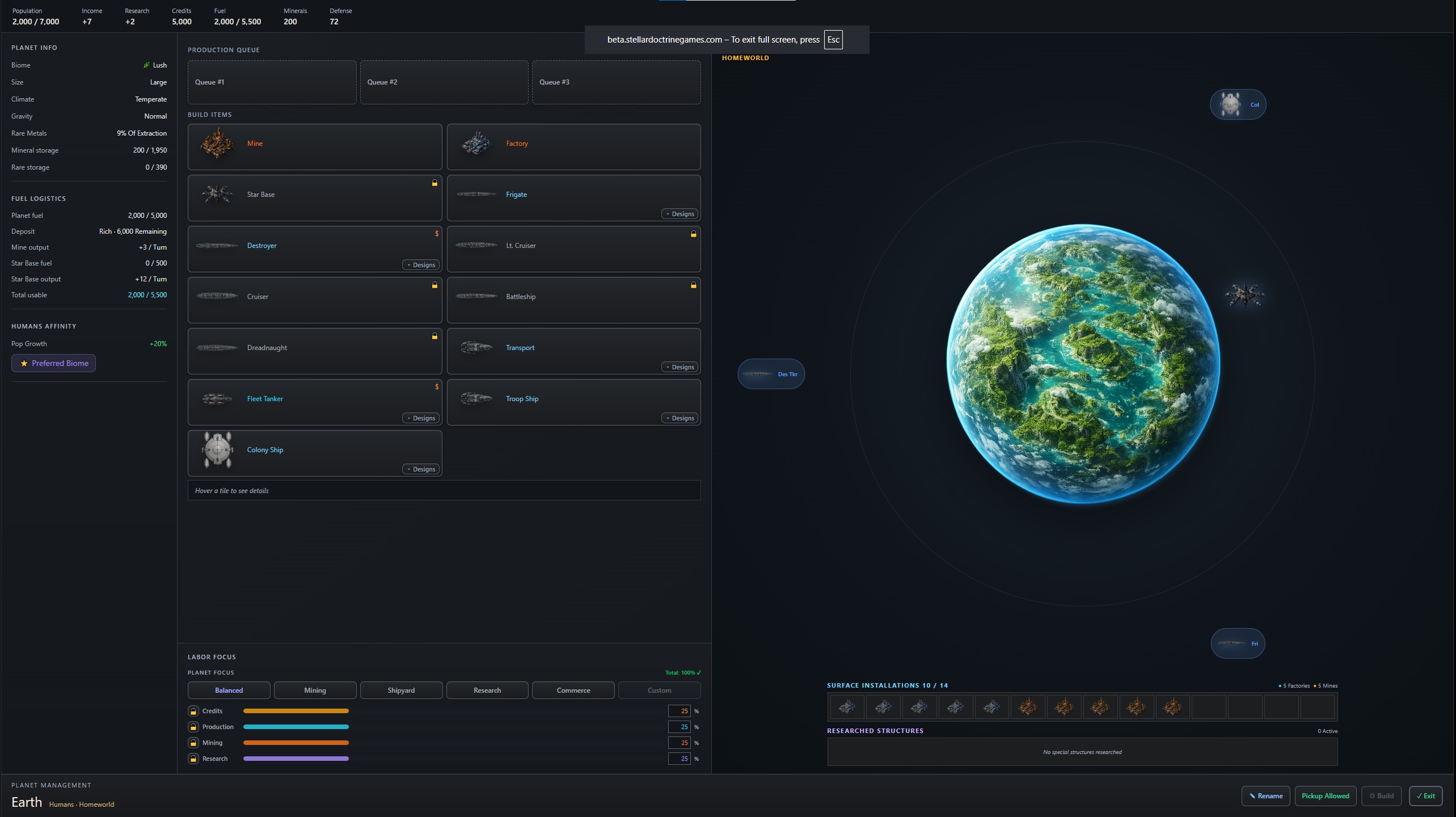This screenshot has width=1456, height=817.
Task: Switch planet focus to Shipyard
Action: pyautogui.click(x=401, y=690)
